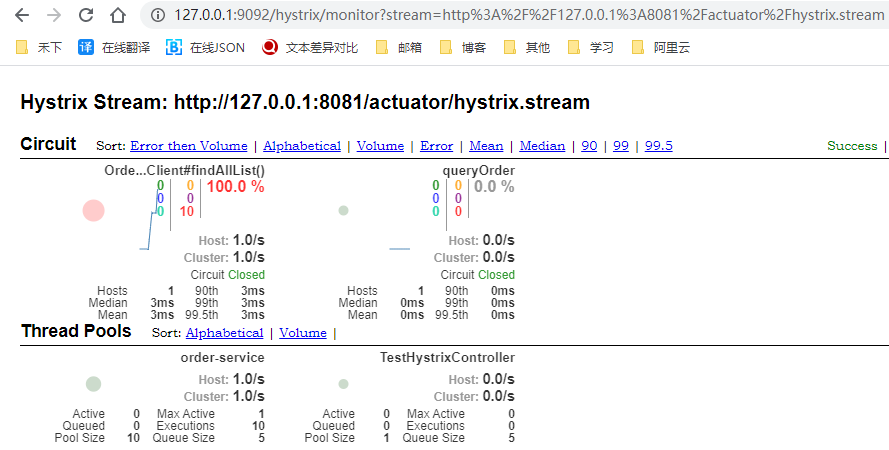This screenshot has height=450, width=889.
Task: Open the 在线翻译 bookmark
Action: [x=114, y=48]
